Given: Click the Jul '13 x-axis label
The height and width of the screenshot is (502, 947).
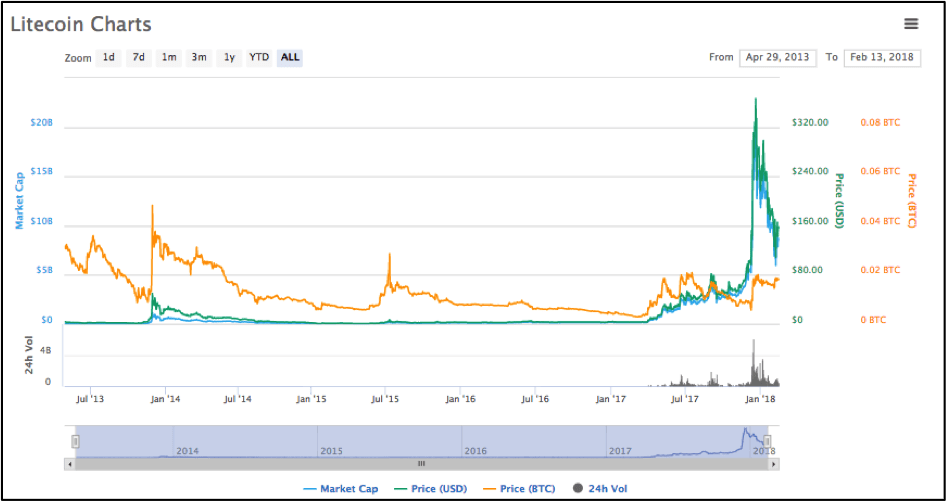Looking at the screenshot, I should point(91,399).
